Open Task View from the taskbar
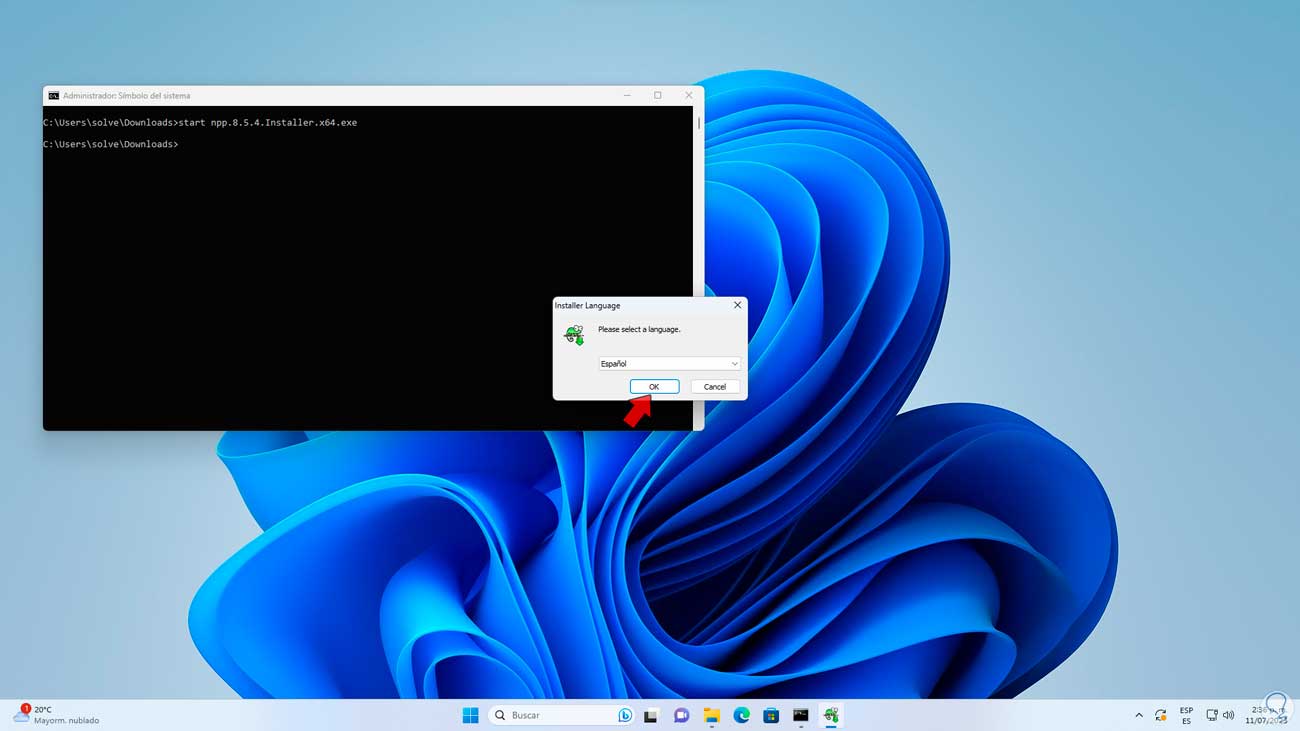The width and height of the screenshot is (1300, 731). point(651,715)
